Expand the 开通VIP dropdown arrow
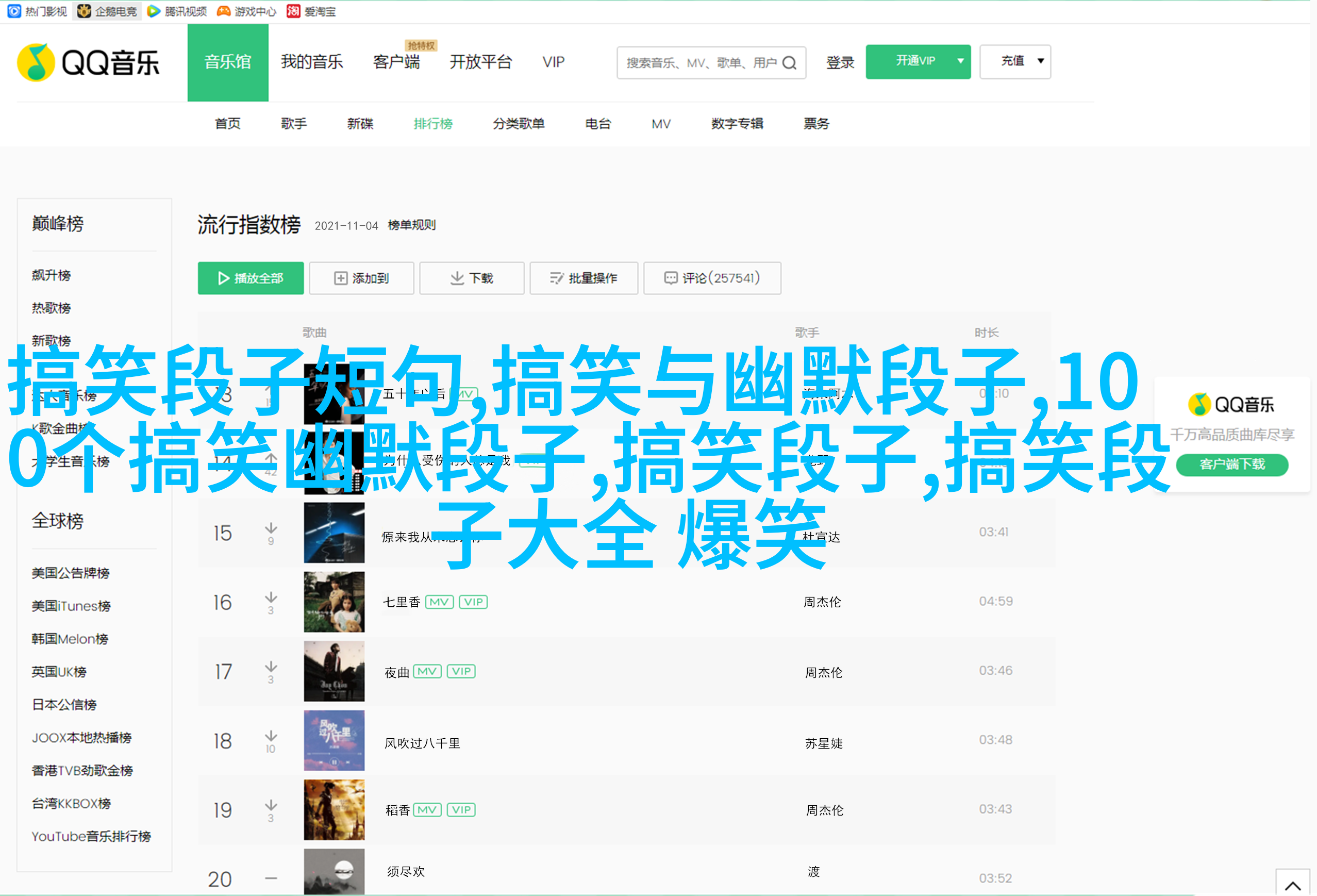 (x=960, y=61)
